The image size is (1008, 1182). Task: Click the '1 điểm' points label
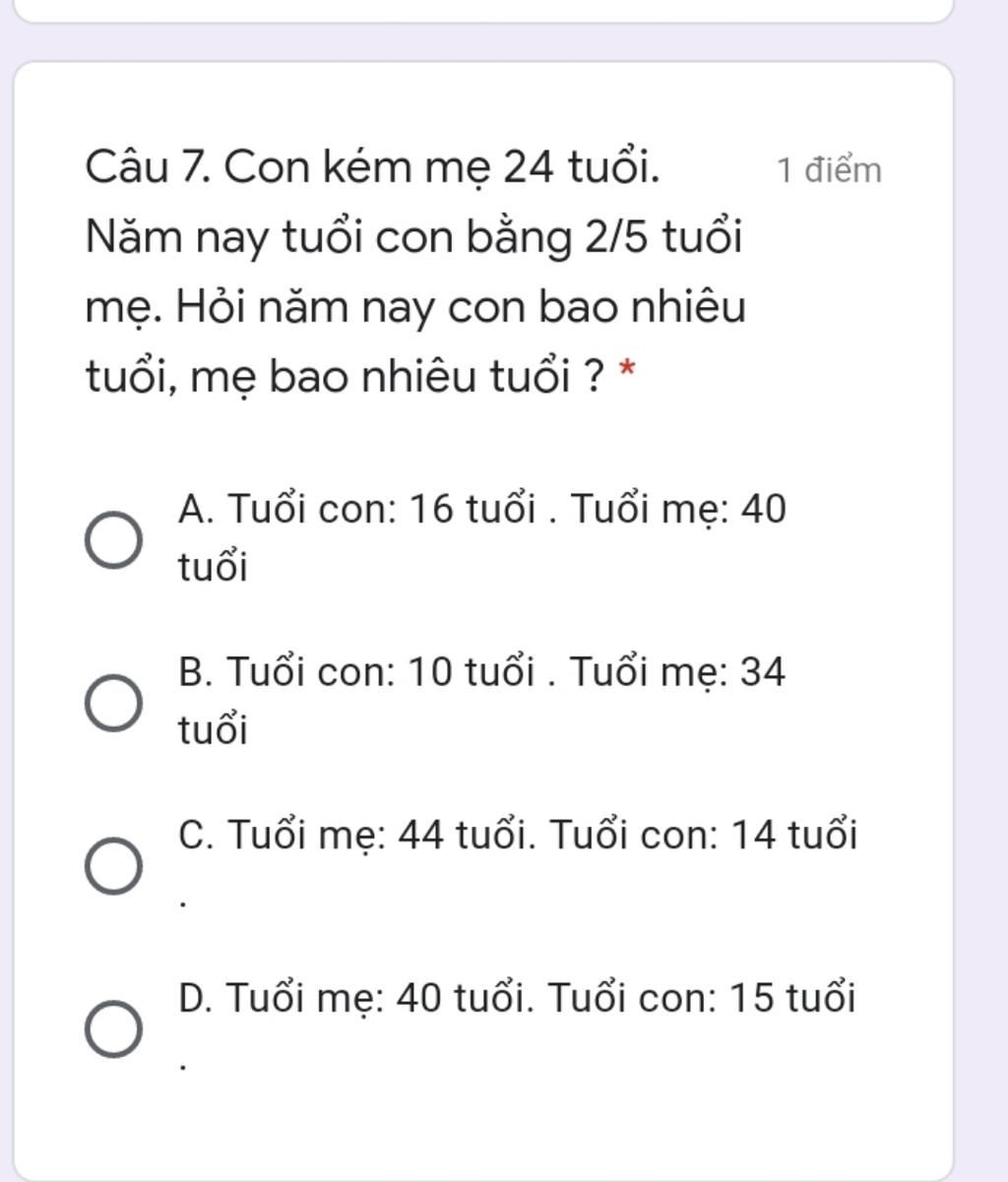click(829, 170)
